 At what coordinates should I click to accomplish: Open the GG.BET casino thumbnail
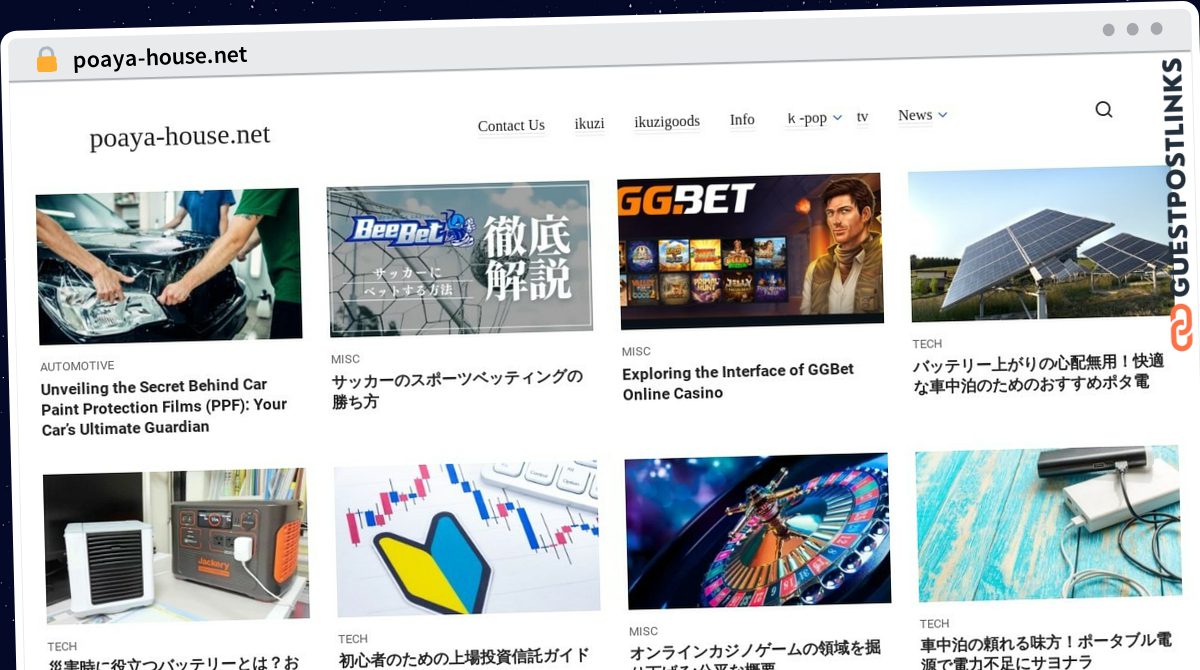pos(750,251)
